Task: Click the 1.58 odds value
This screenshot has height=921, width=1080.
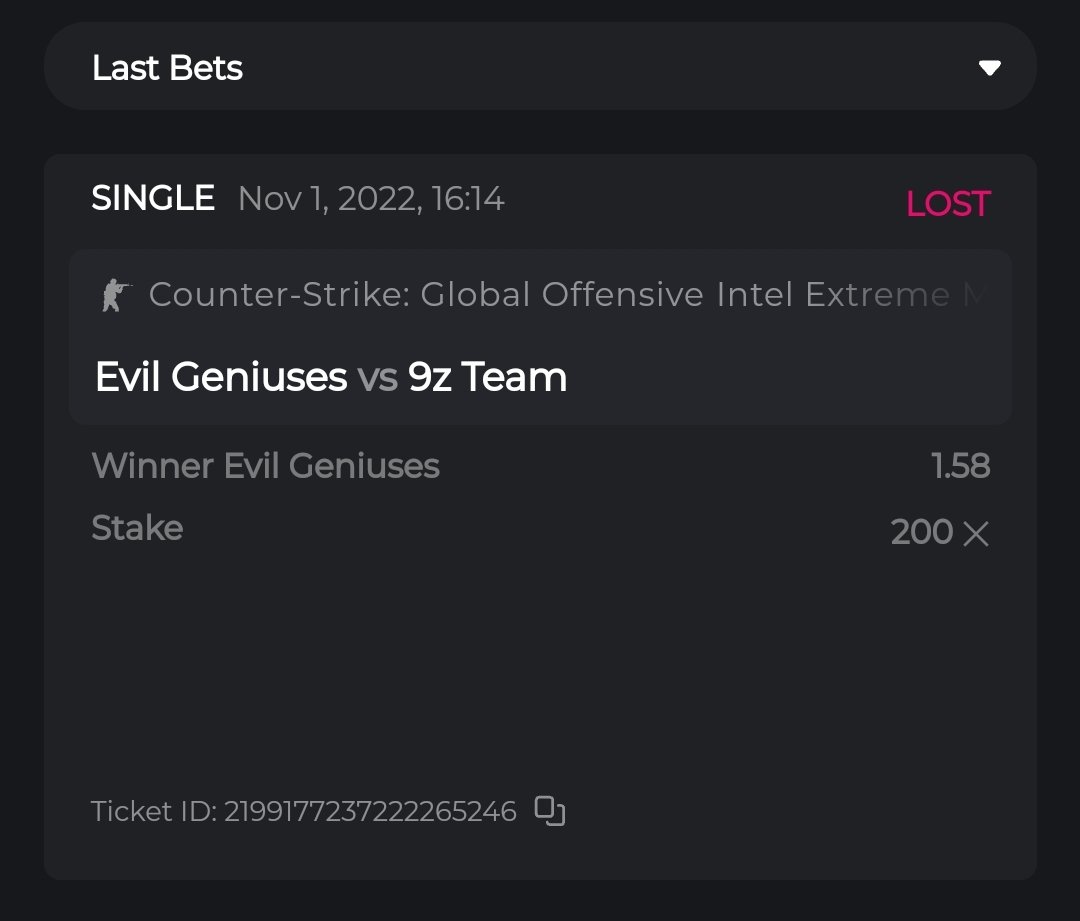Action: [x=960, y=466]
